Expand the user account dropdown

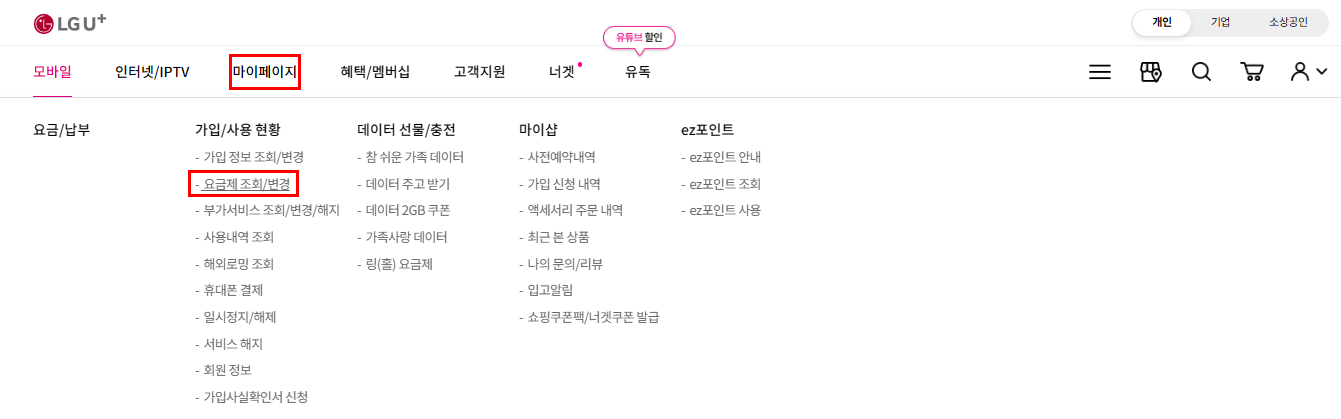tap(1308, 72)
